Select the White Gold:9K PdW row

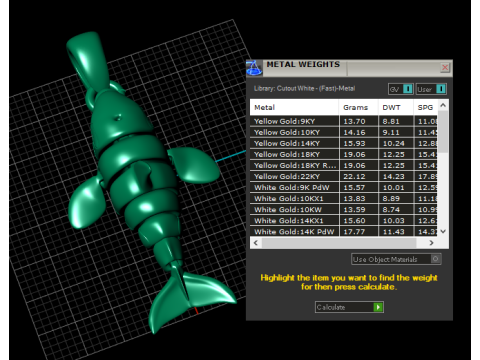tap(344, 187)
